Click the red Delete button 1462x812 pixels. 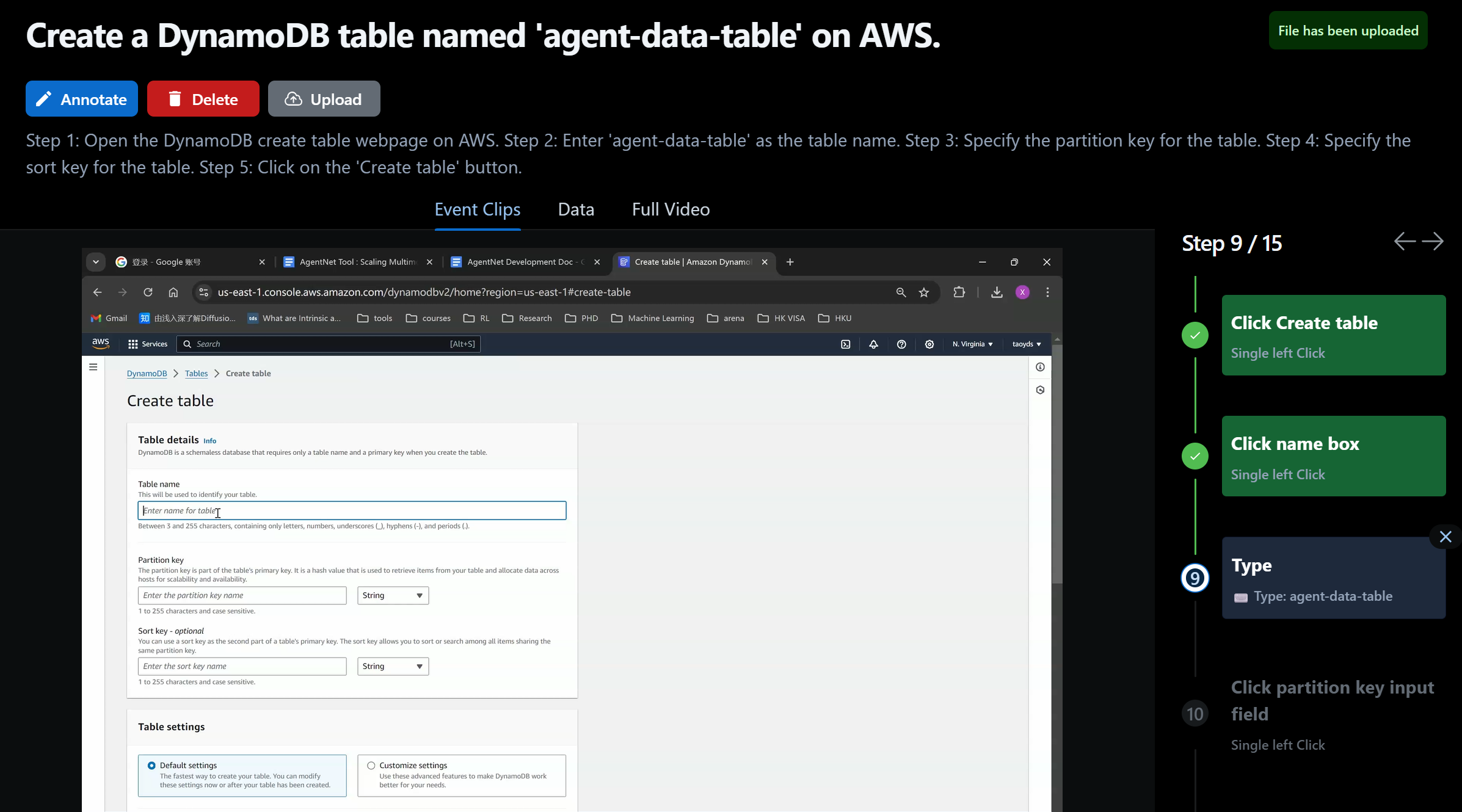pos(203,98)
